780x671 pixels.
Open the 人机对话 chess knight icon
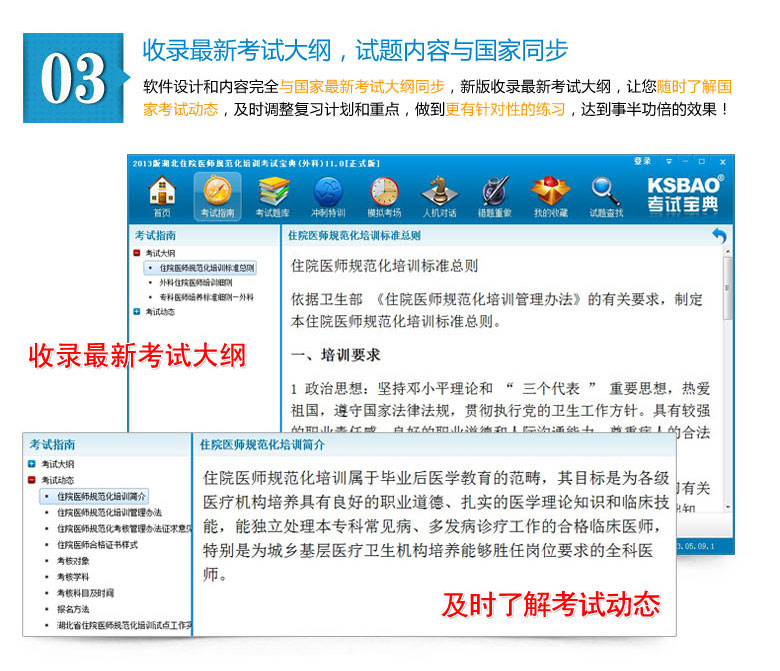pyautogui.click(x=439, y=196)
